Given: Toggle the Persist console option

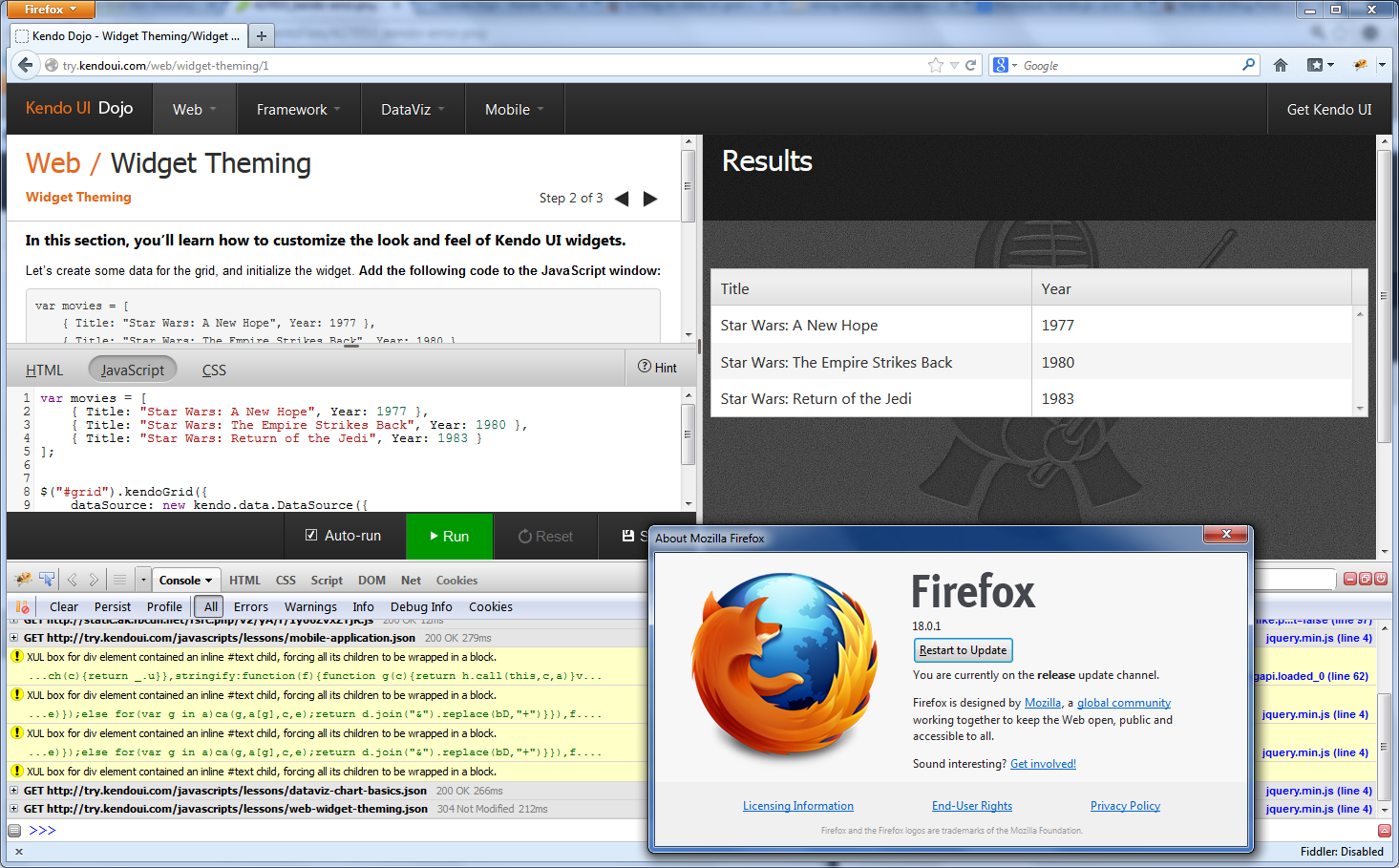Looking at the screenshot, I should pyautogui.click(x=113, y=606).
